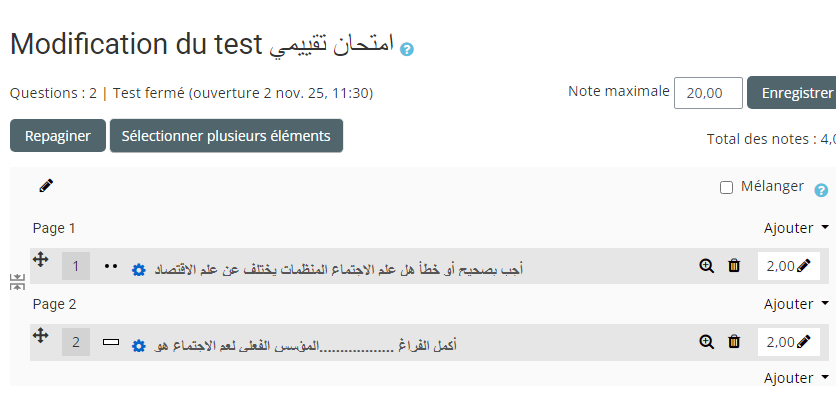Click move handle for question 2
836x420 pixels.
41,335
